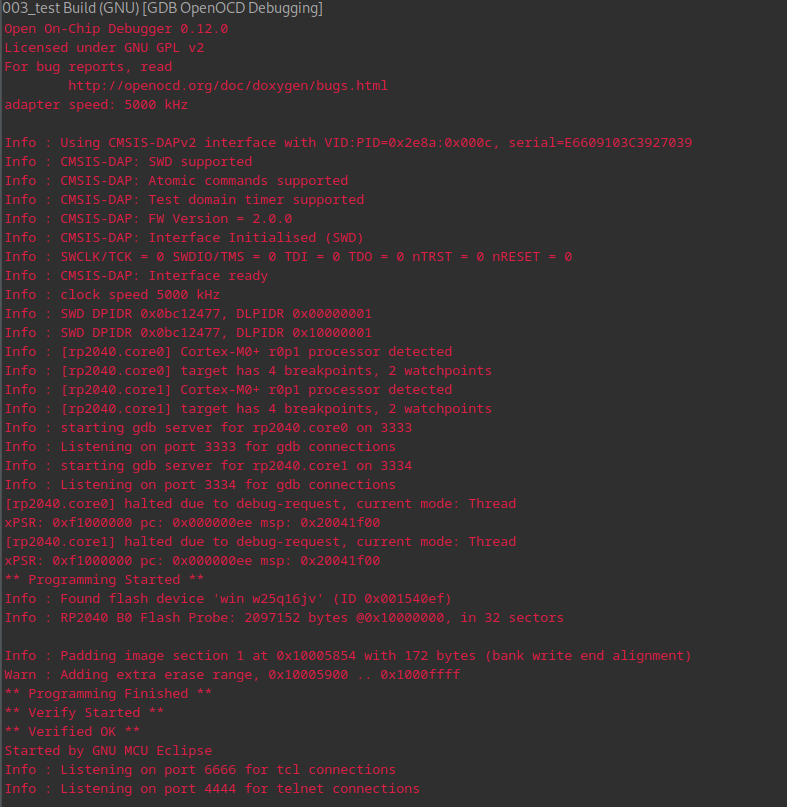787x807 pixels.
Task: Click the 'DLPIDR 0x10000001' line
Action: [188, 333]
